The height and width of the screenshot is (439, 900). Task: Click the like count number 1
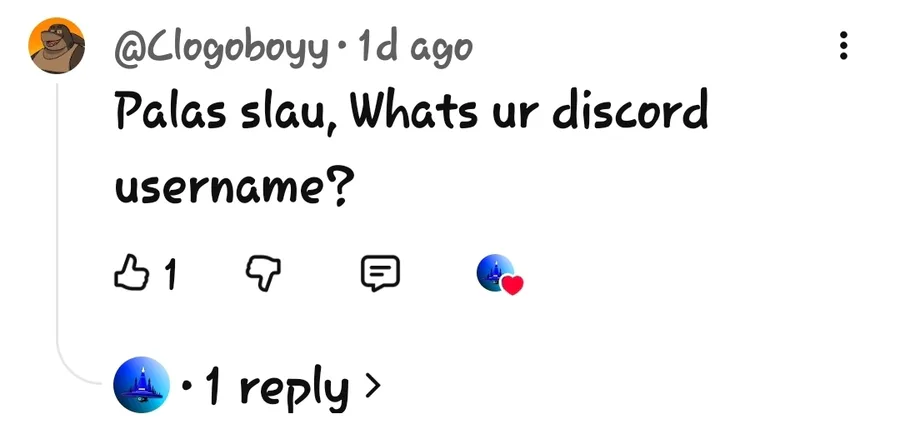point(170,274)
